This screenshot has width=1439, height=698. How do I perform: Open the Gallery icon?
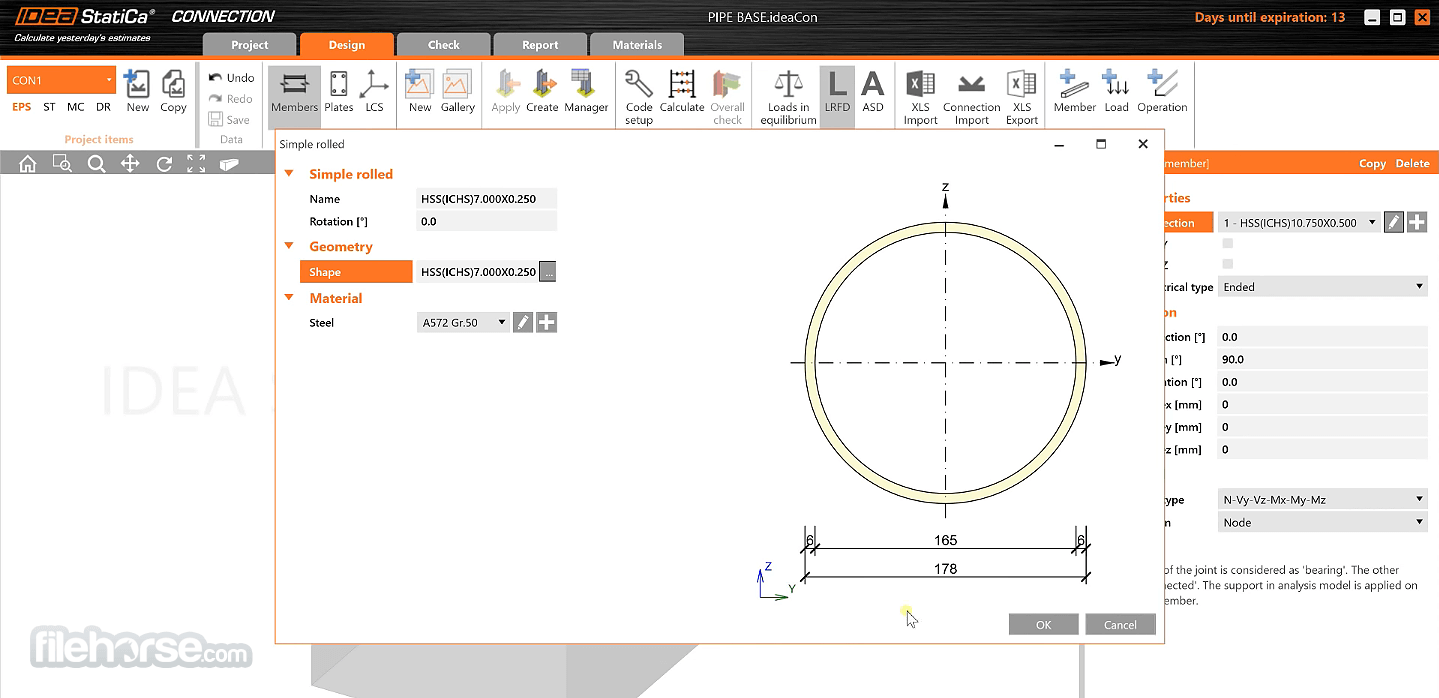click(458, 91)
